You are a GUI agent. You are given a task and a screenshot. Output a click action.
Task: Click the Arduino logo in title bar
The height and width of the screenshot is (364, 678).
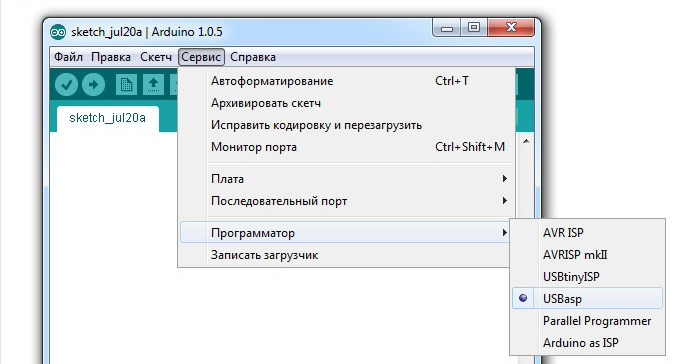[x=58, y=32]
